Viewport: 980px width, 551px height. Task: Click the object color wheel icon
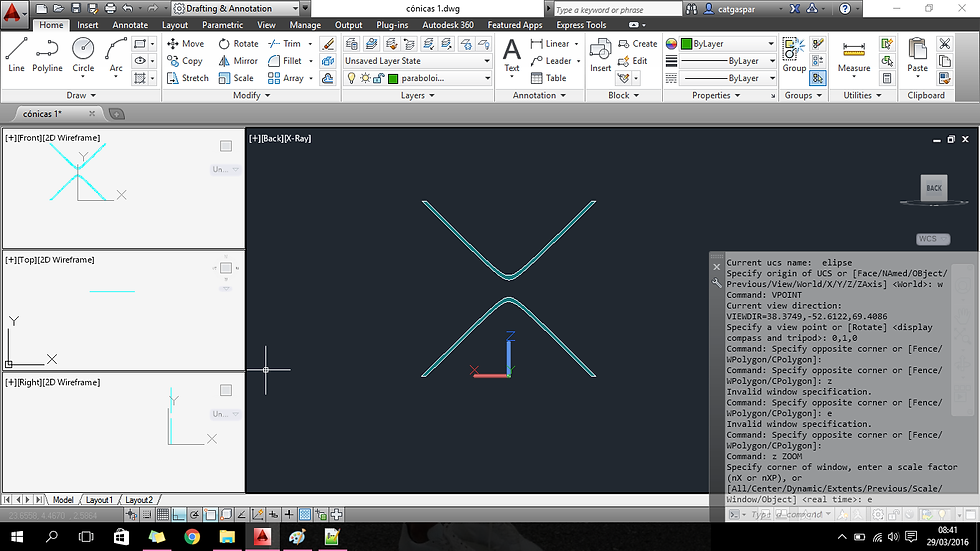(x=671, y=44)
